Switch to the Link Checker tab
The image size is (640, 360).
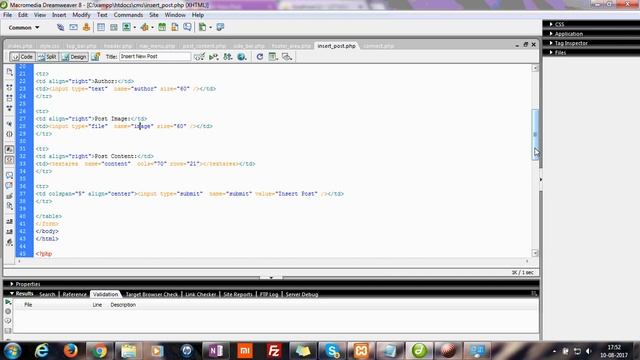[200, 294]
